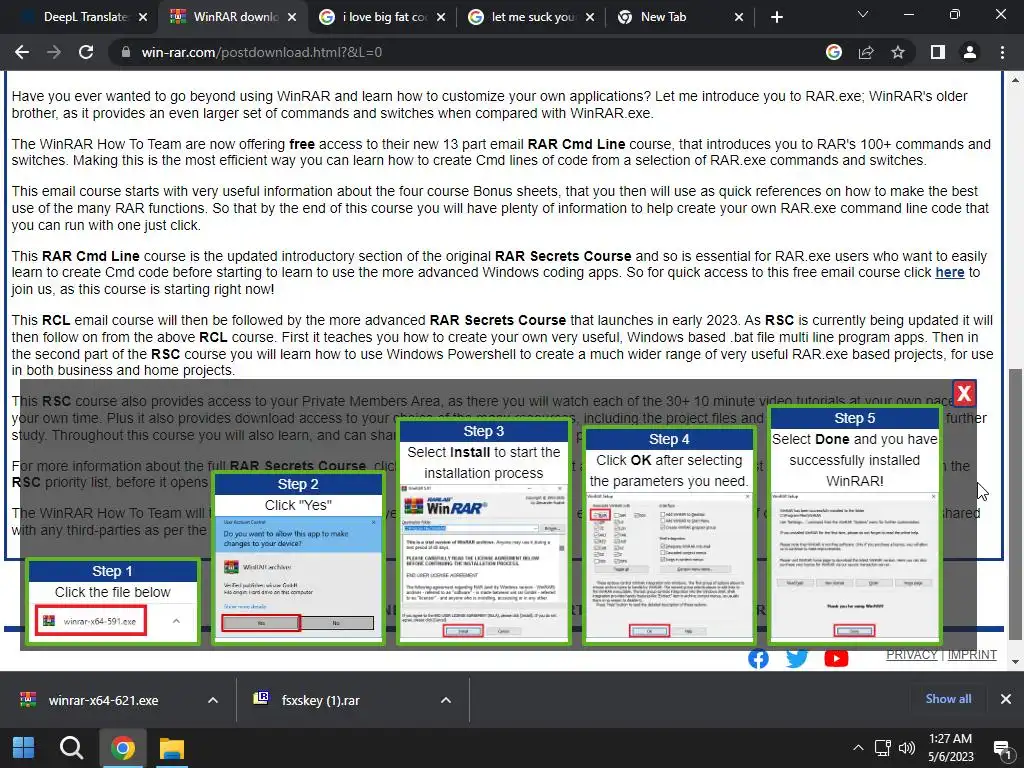This screenshot has height=768, width=1024.
Task: Open downloaded winrar-x64-621.exe
Action: pyautogui.click(x=103, y=700)
